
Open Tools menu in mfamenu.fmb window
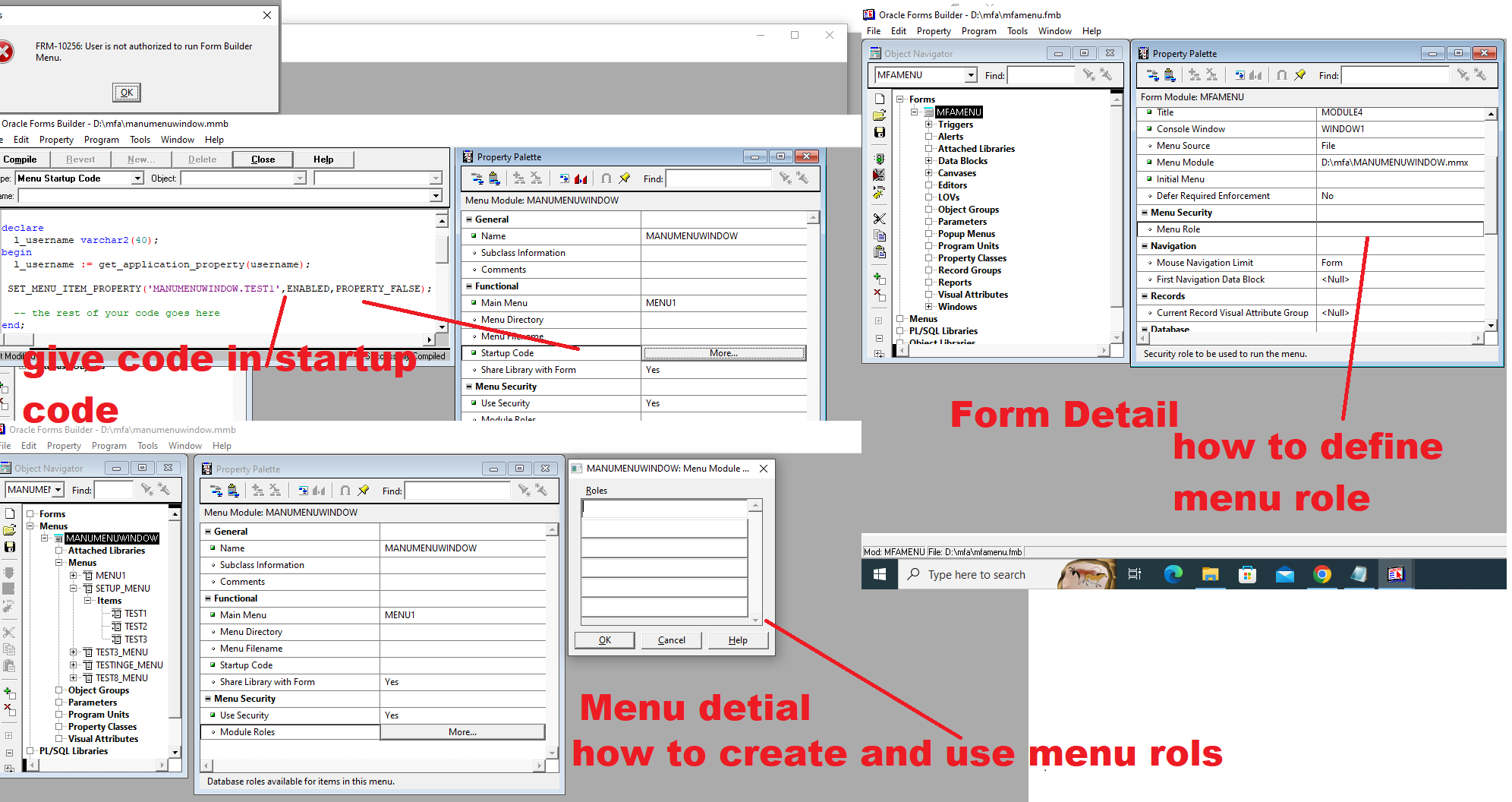tap(1017, 31)
